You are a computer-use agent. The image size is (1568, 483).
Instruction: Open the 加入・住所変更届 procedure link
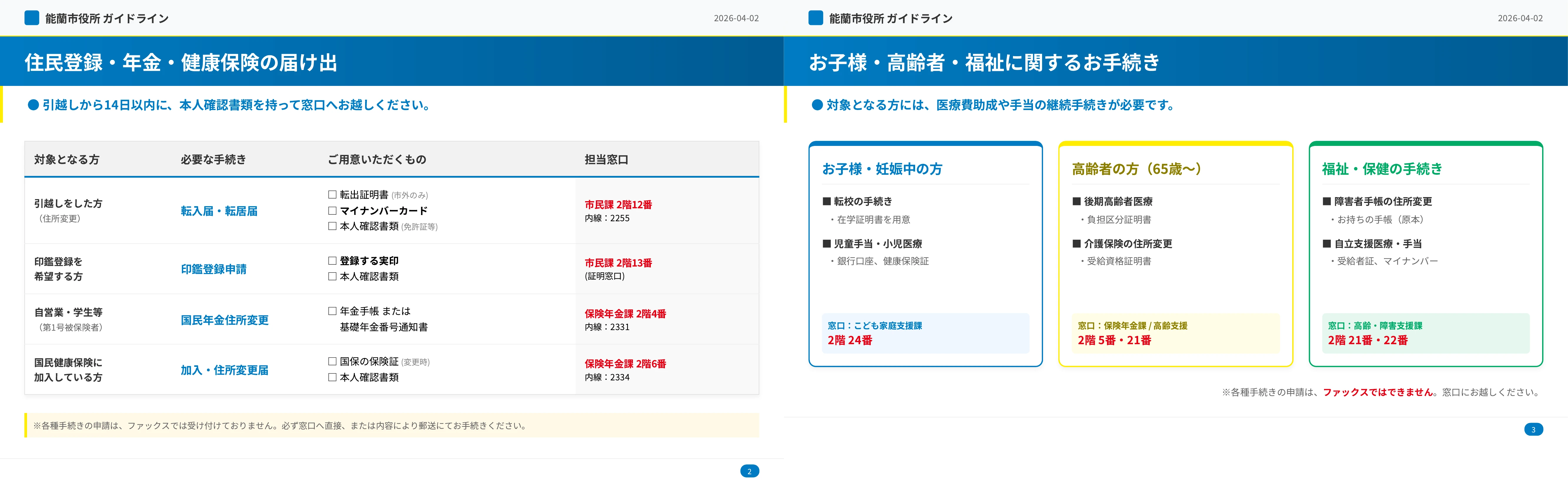point(225,370)
